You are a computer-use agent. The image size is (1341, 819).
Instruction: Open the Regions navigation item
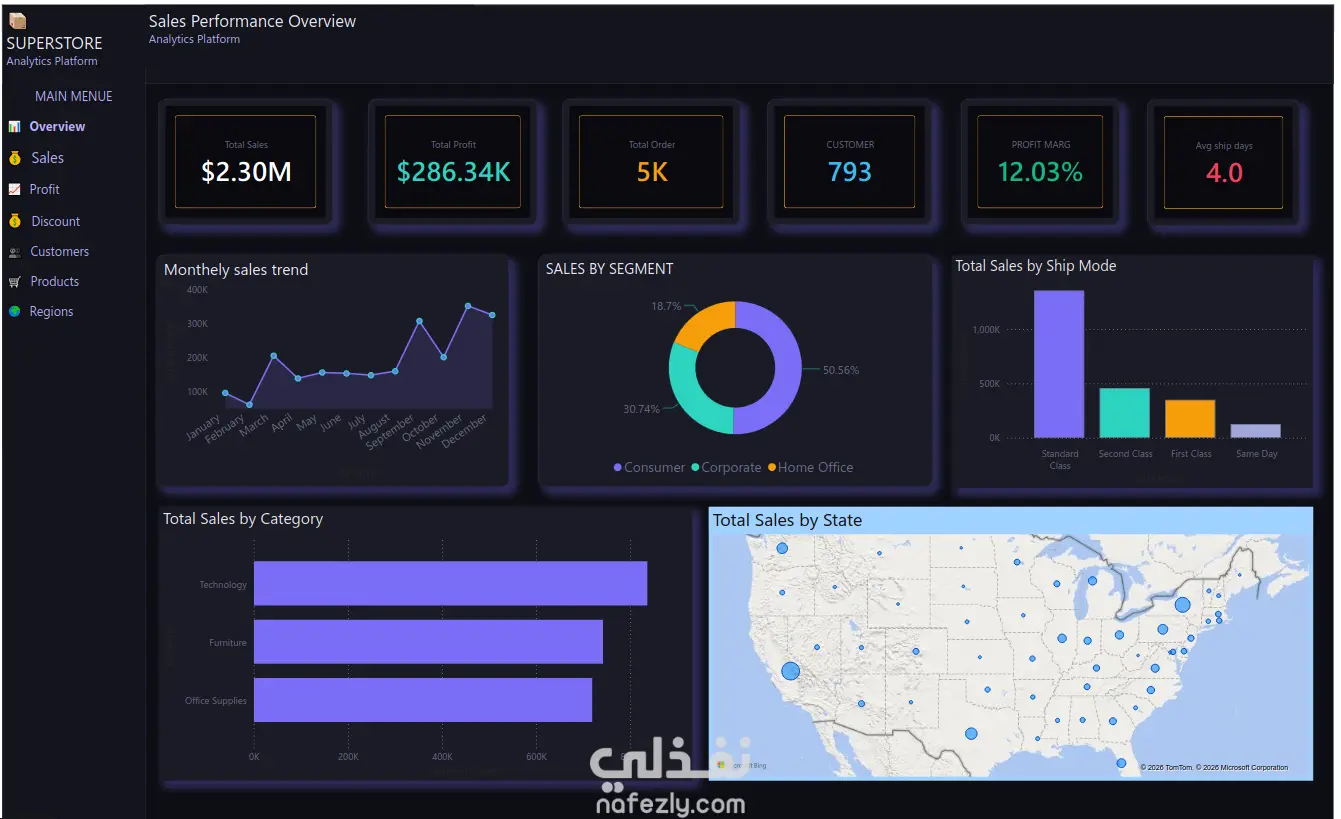tap(52, 312)
